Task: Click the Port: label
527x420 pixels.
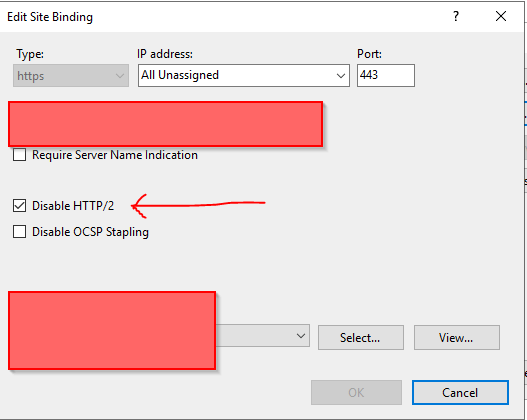Action: point(369,54)
